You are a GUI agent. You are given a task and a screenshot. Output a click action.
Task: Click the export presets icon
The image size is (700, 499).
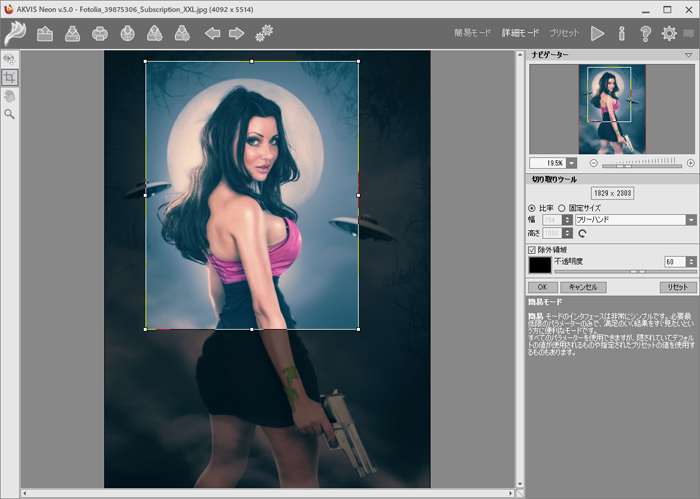tap(182, 34)
